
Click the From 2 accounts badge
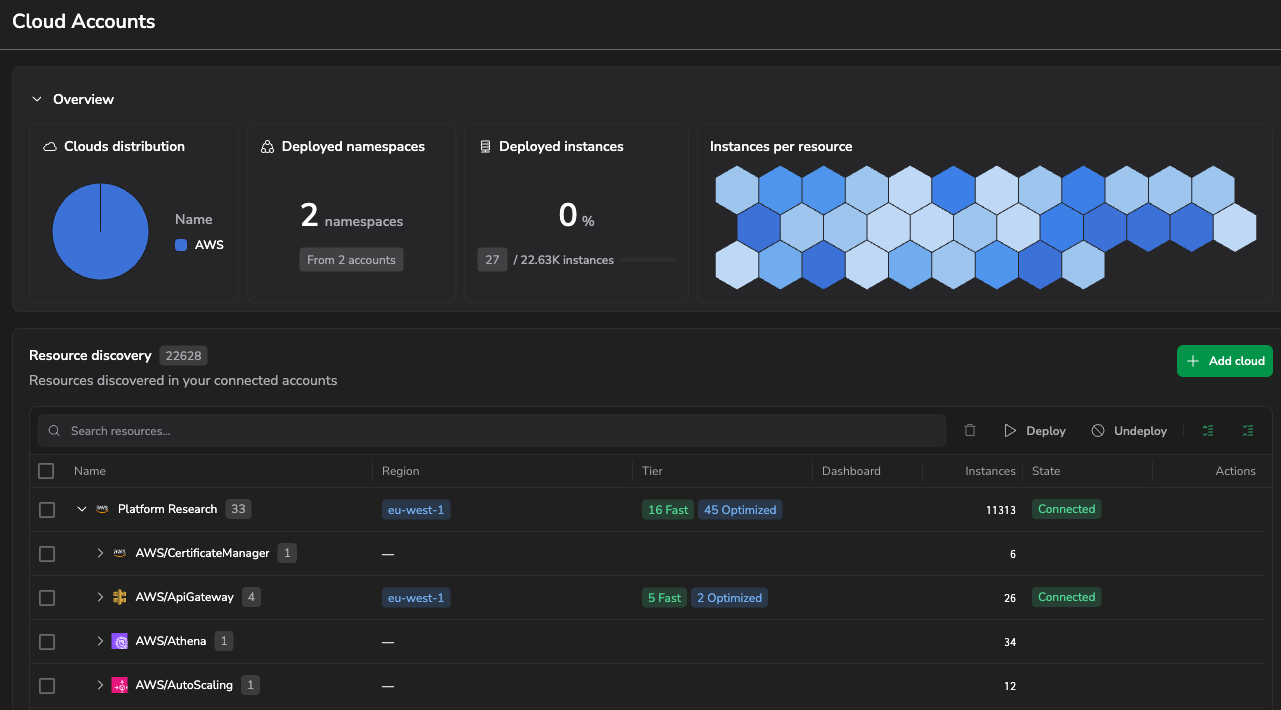[x=351, y=260]
